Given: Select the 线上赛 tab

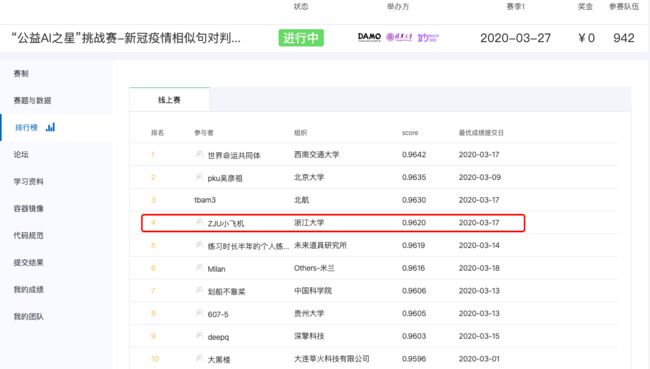Looking at the screenshot, I should click(x=170, y=100).
